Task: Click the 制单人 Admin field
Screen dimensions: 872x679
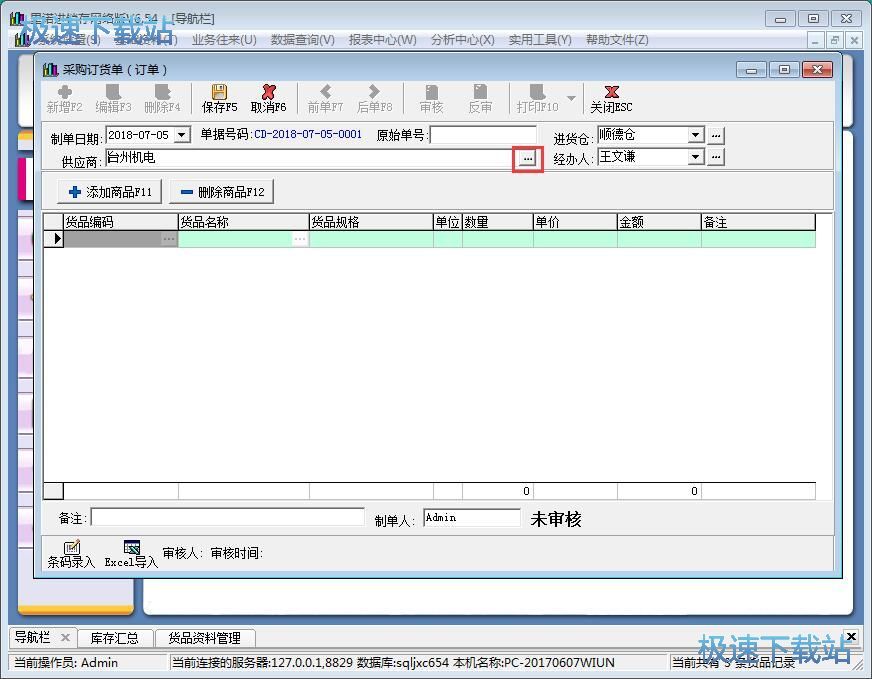Action: (471, 518)
